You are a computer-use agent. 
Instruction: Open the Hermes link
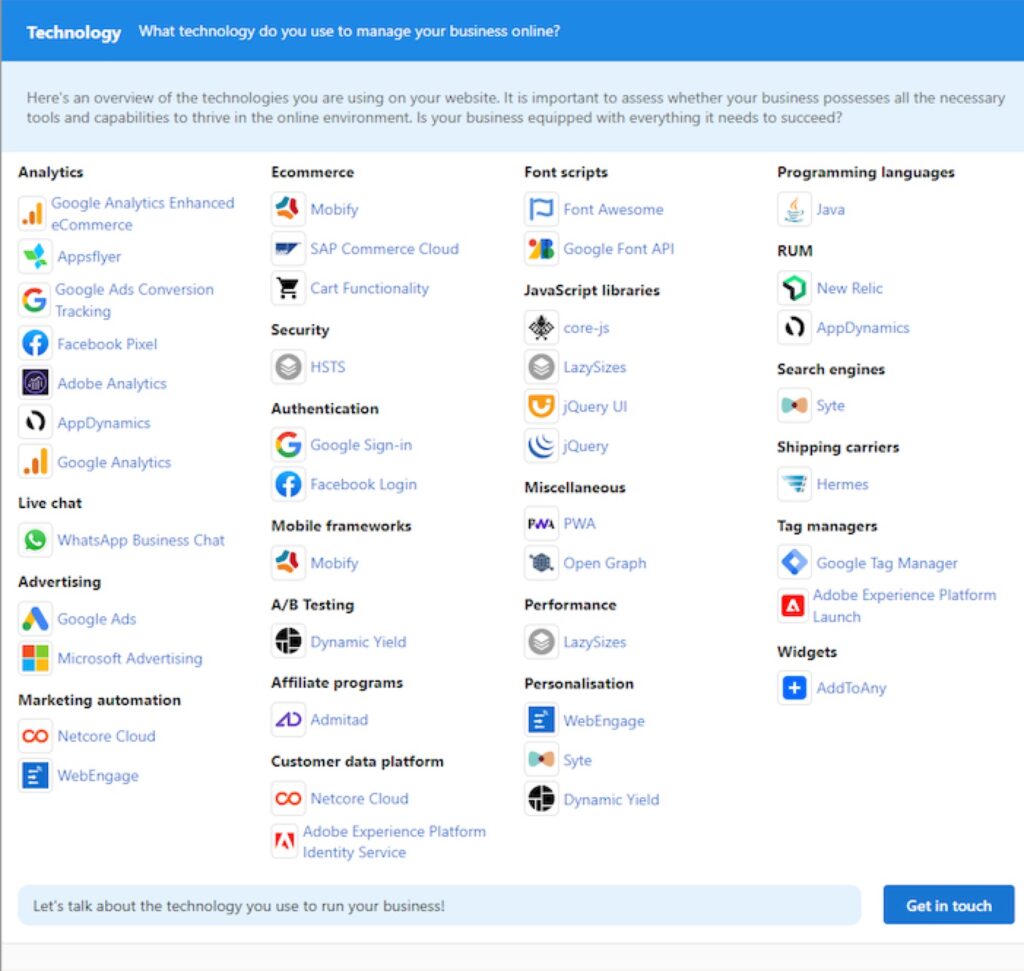(842, 485)
